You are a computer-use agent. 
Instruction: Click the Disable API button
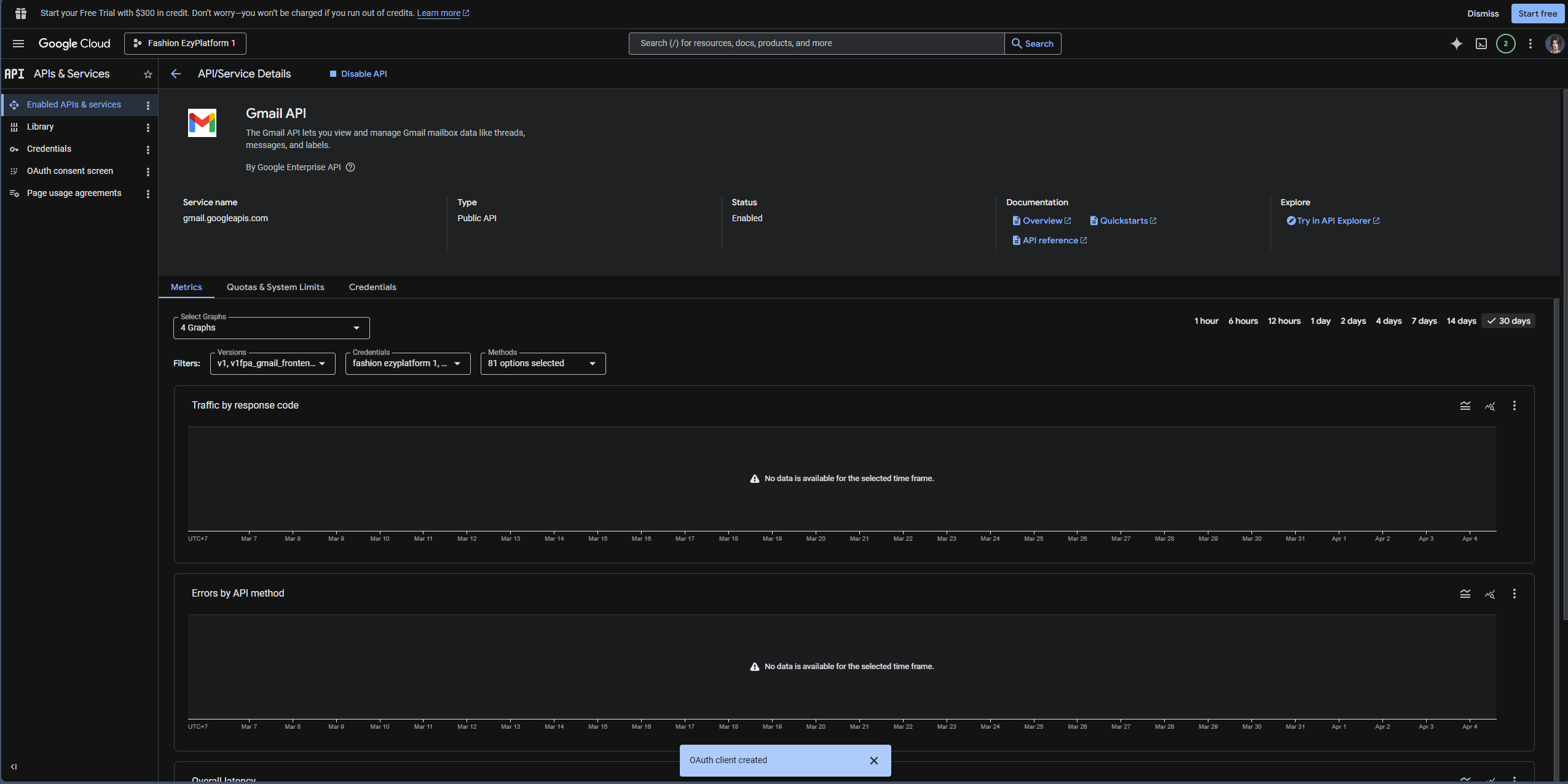tap(358, 74)
